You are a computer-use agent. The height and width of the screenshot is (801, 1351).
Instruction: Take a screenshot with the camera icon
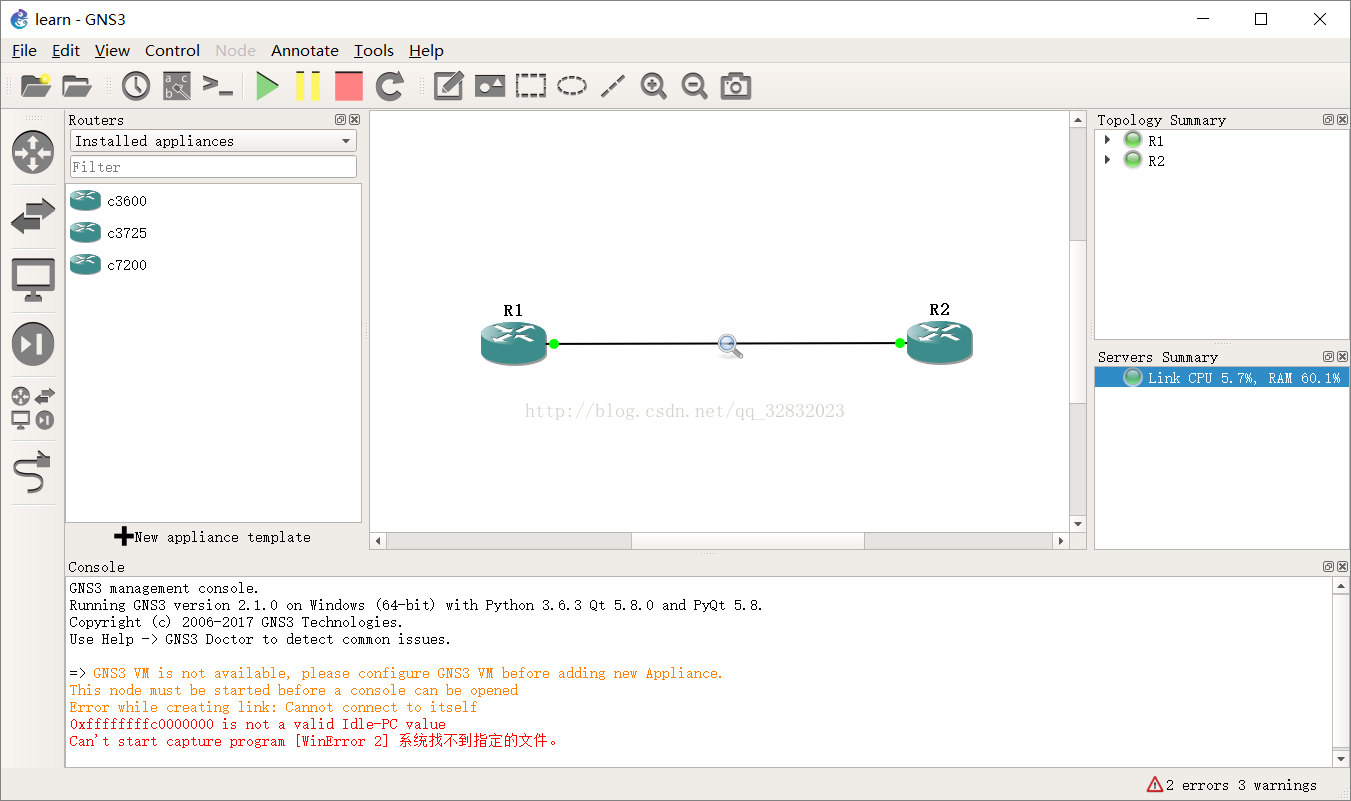coord(736,86)
